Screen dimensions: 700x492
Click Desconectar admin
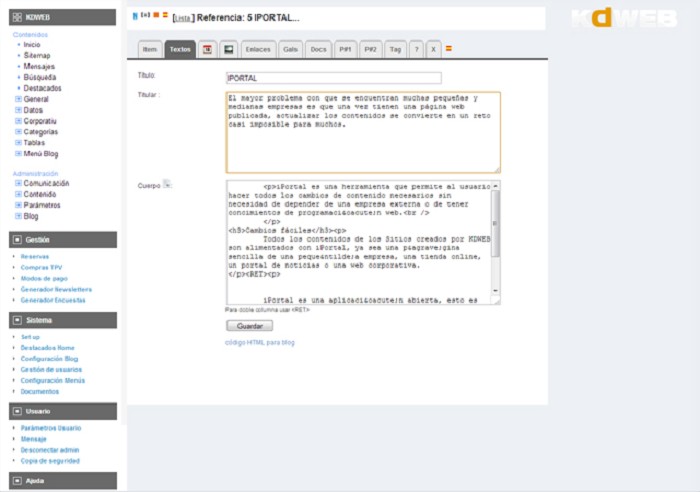coord(50,450)
